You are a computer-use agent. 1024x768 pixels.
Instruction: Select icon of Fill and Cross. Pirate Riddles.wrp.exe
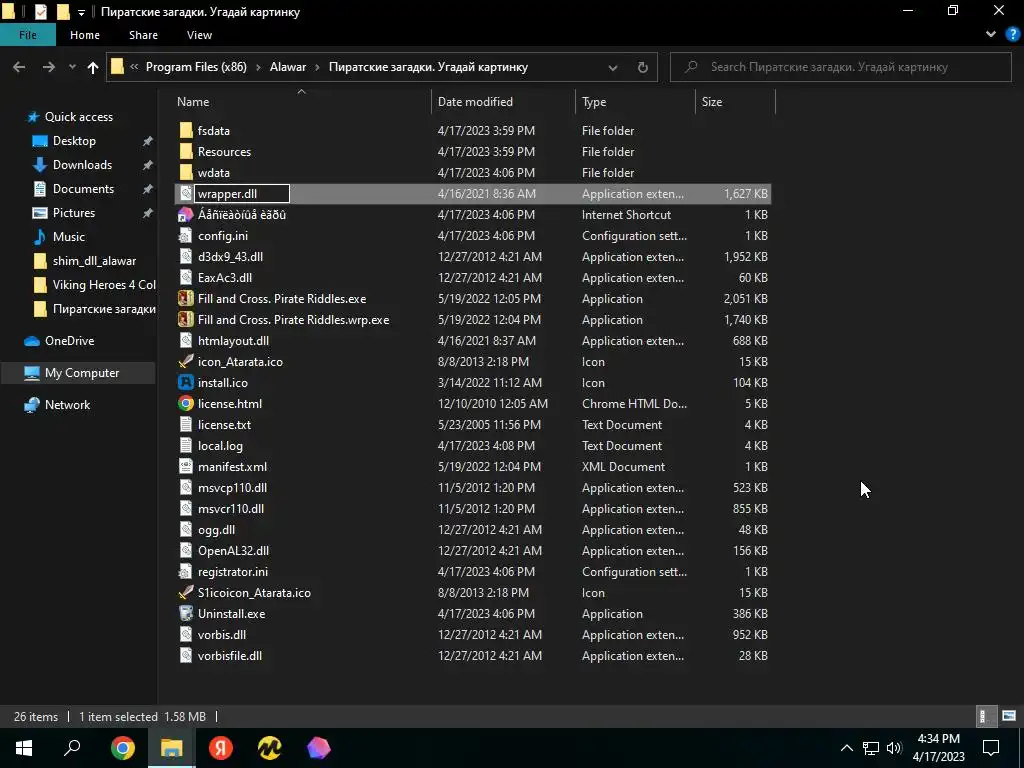click(186, 319)
